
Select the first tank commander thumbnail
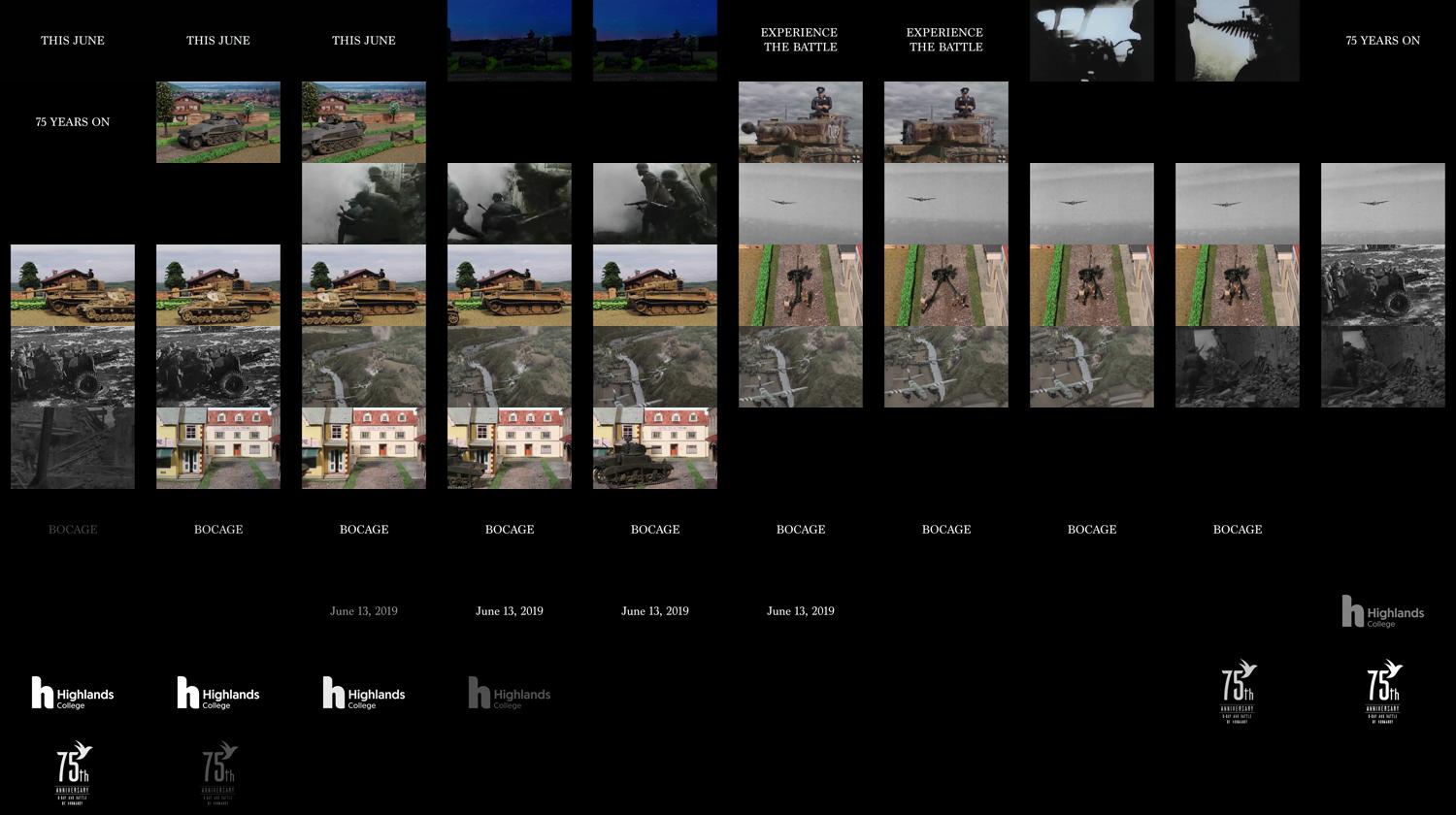click(801, 122)
